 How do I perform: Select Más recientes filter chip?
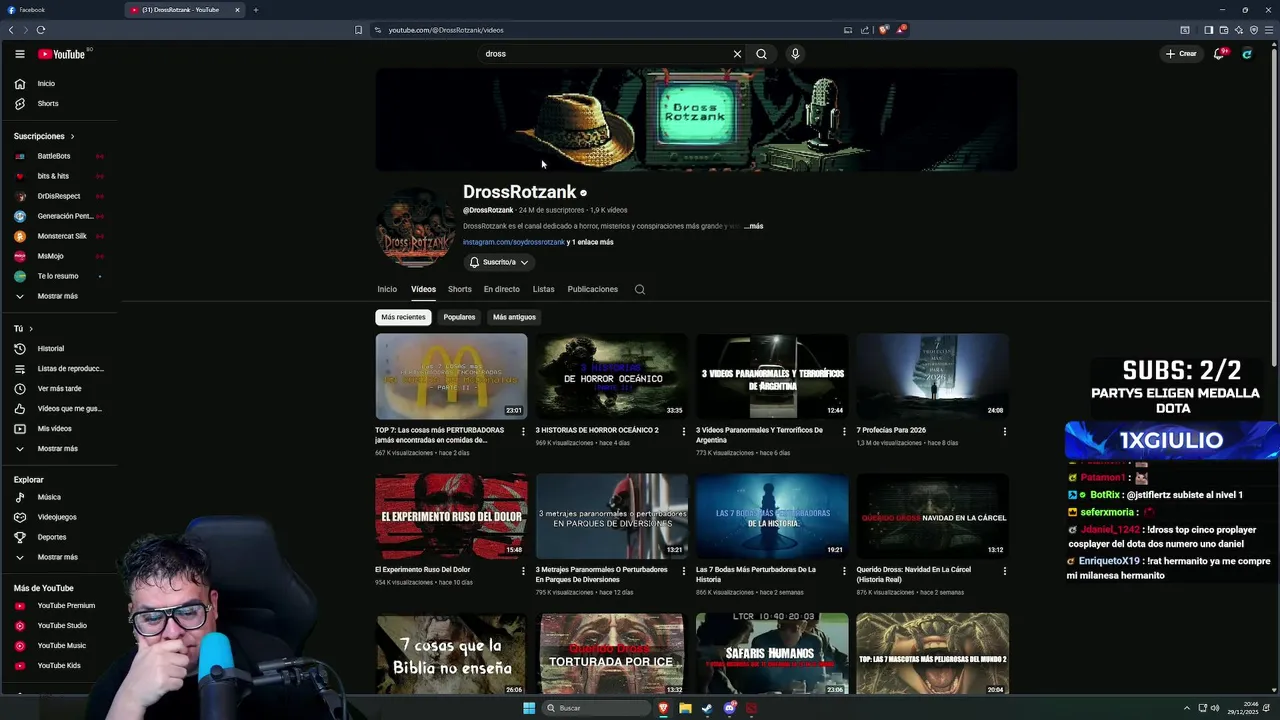403,317
